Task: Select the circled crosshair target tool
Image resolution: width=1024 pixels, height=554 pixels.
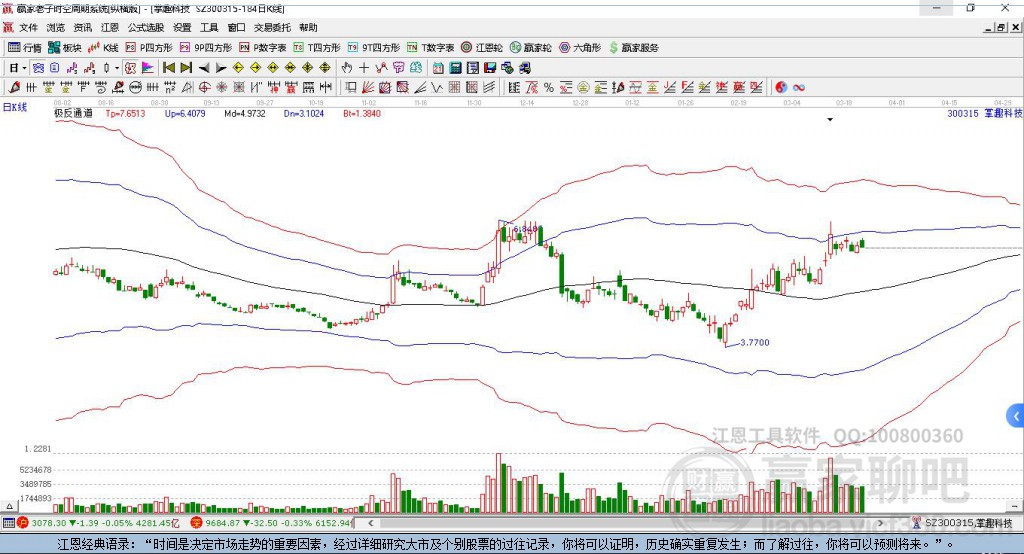Action: tap(204, 88)
